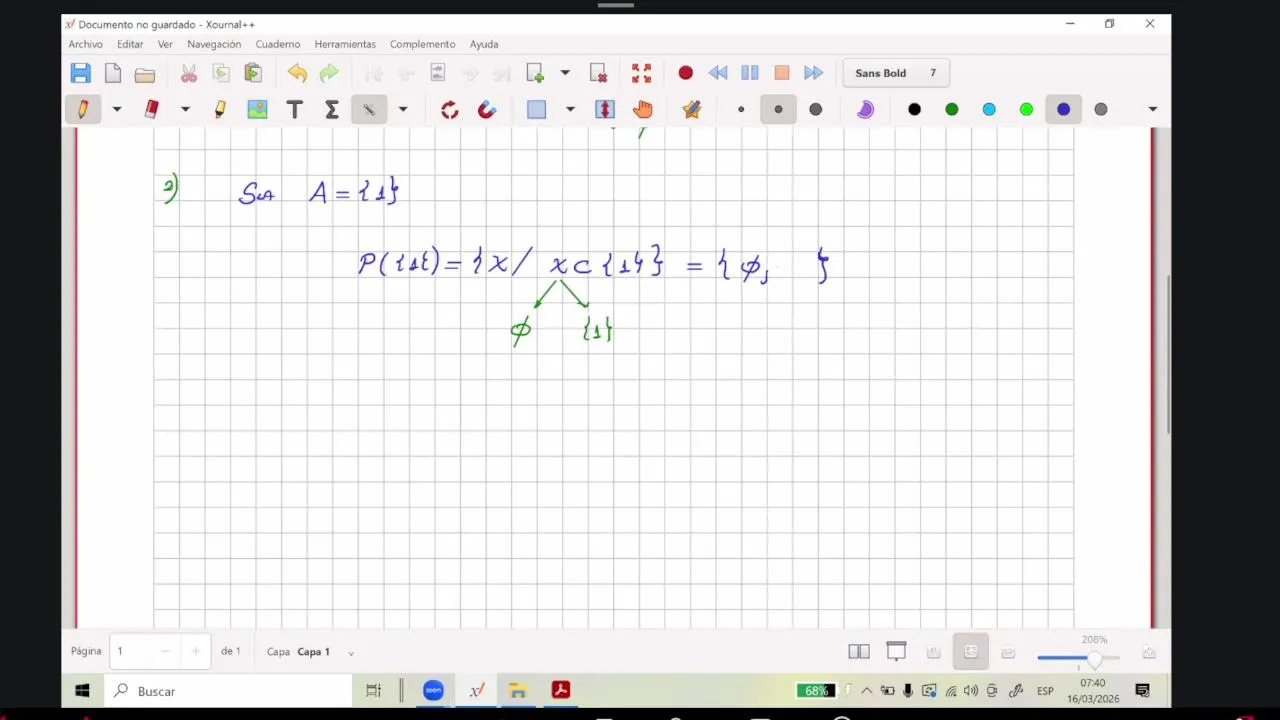
Task: Pause the audio playback
Action: 750,73
